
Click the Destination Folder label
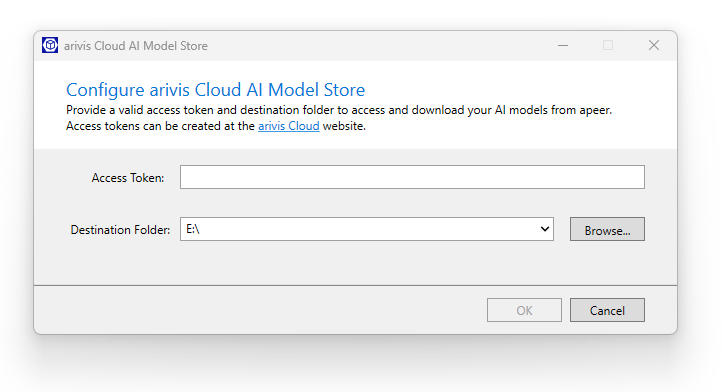tap(120, 230)
